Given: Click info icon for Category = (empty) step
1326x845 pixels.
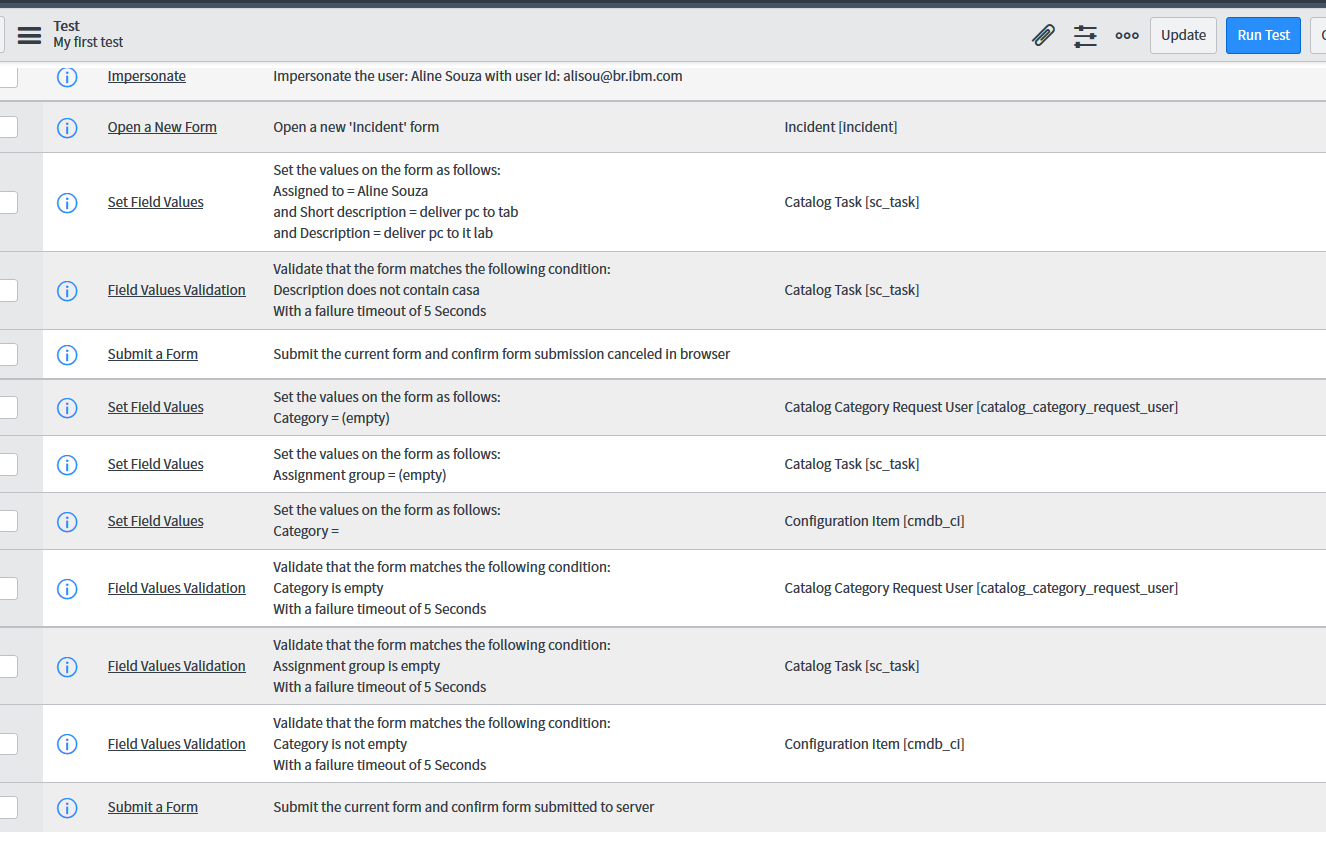Looking at the screenshot, I should [67, 407].
